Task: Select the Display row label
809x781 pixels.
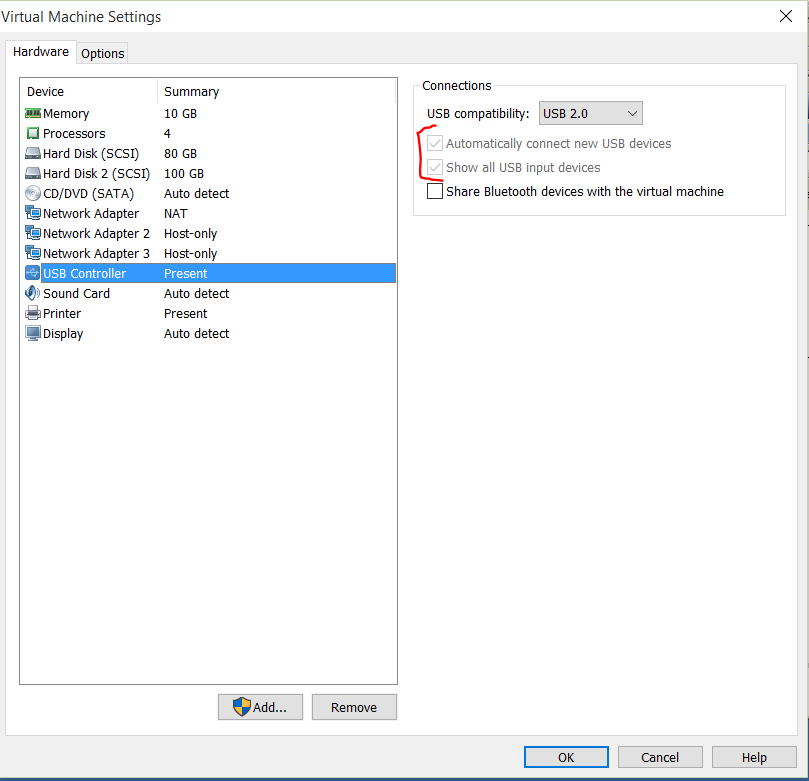Action: pyautogui.click(x=63, y=334)
